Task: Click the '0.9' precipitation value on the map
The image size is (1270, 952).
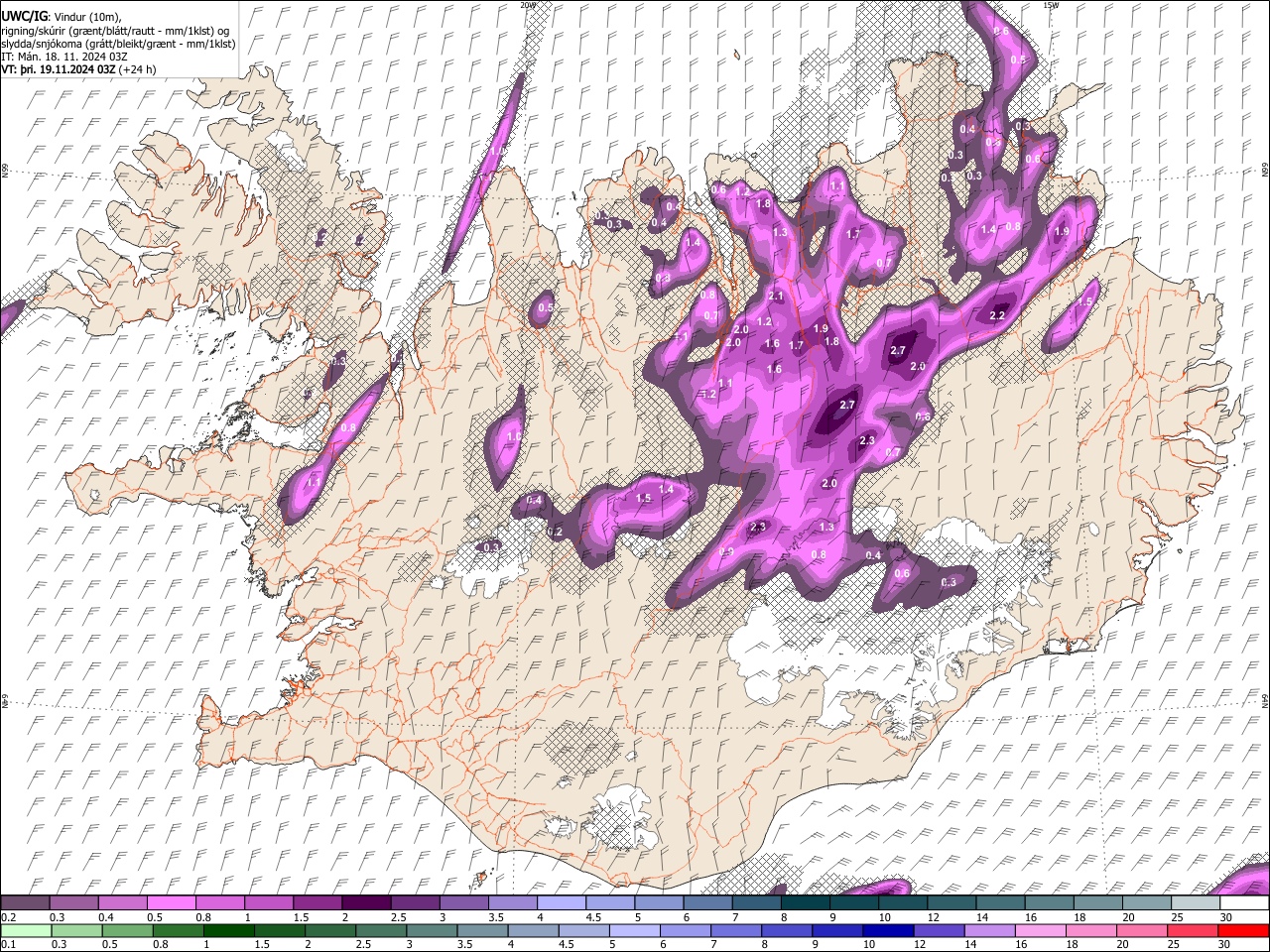Action: pyautogui.click(x=726, y=552)
